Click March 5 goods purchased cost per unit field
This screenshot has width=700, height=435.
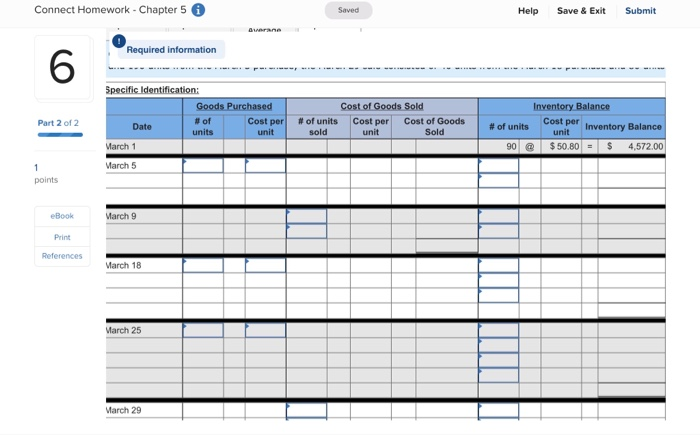(x=265, y=165)
